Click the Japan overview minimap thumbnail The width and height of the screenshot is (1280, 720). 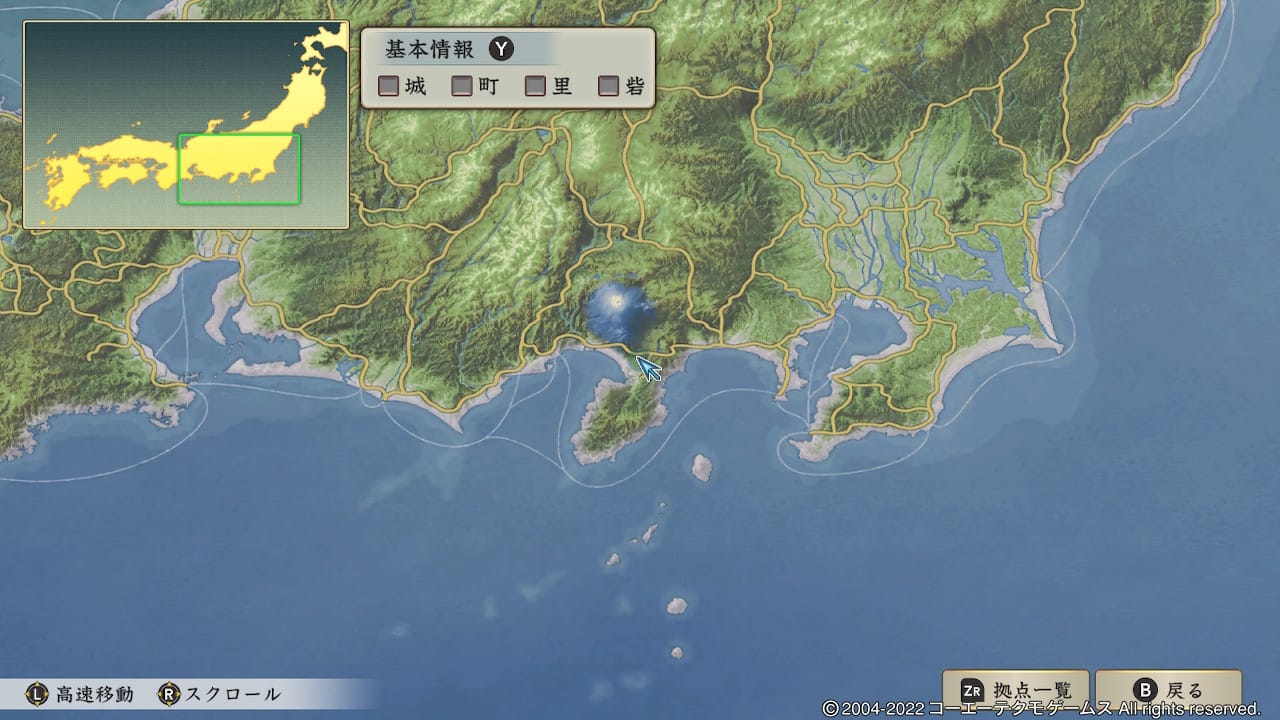point(185,120)
